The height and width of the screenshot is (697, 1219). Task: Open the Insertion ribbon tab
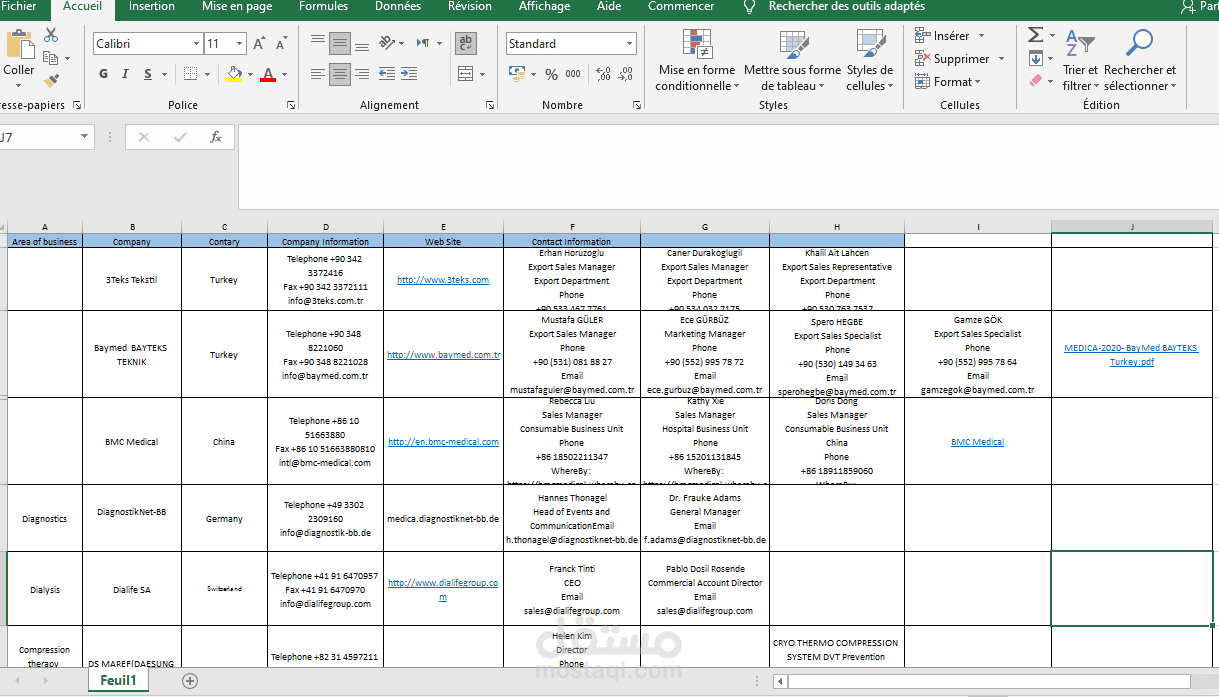click(152, 7)
